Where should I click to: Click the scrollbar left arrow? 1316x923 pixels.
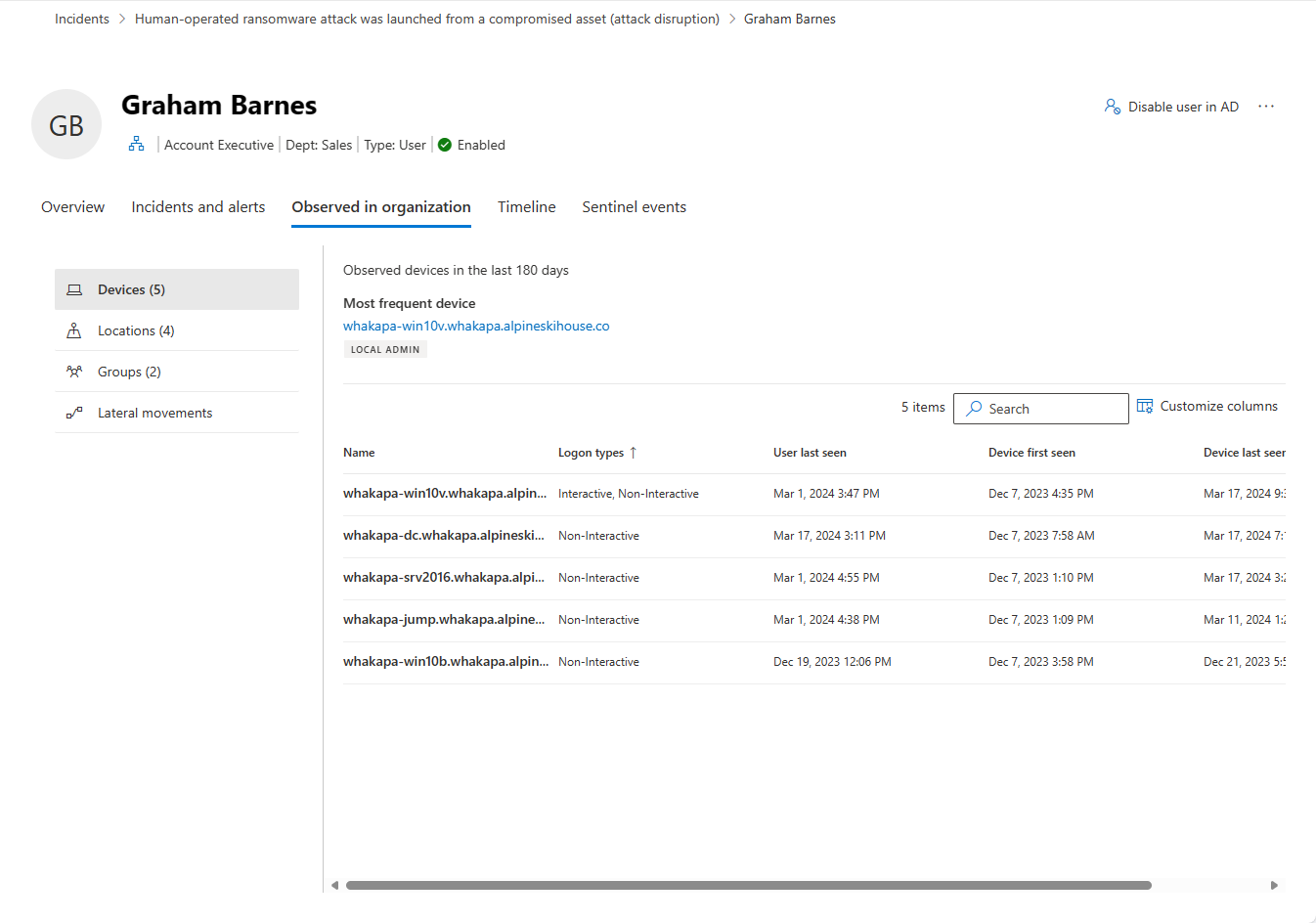(334, 886)
